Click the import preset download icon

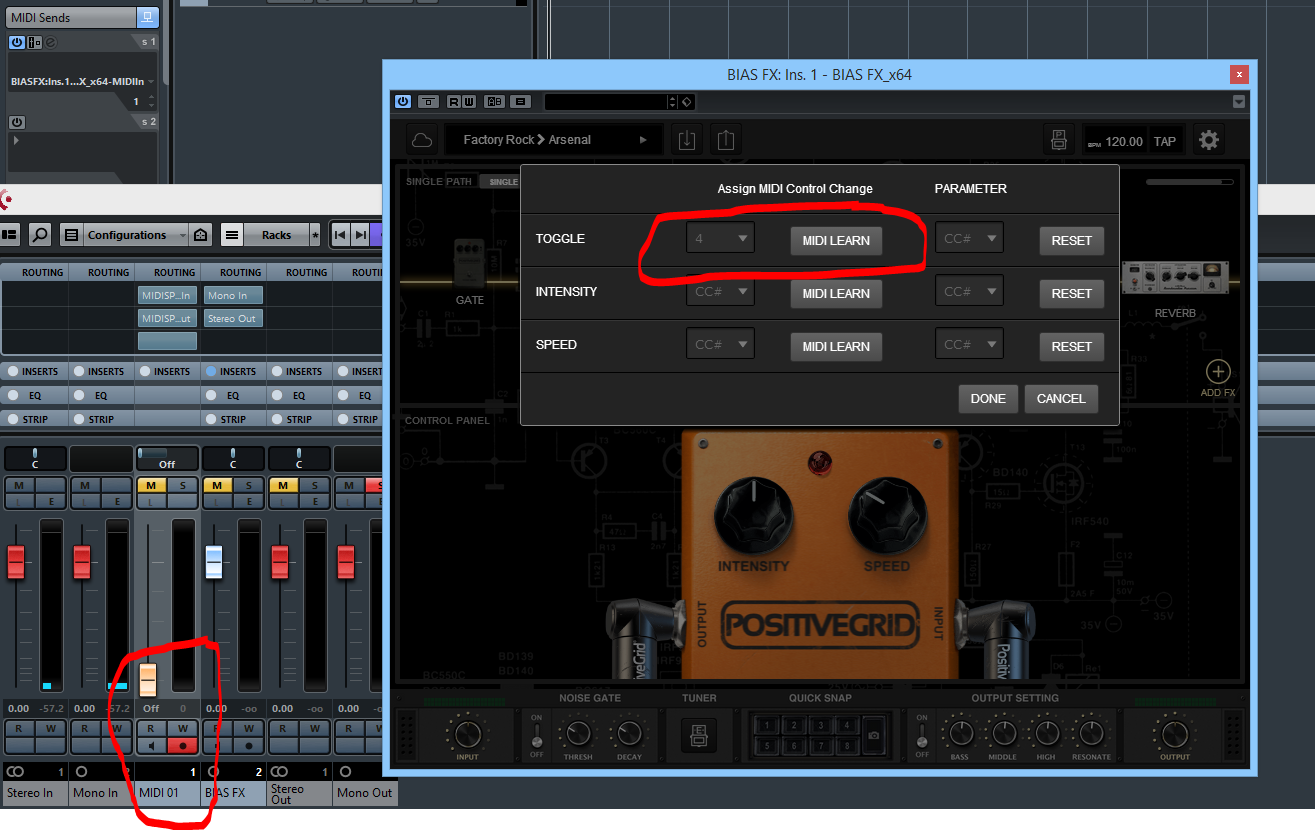click(687, 140)
